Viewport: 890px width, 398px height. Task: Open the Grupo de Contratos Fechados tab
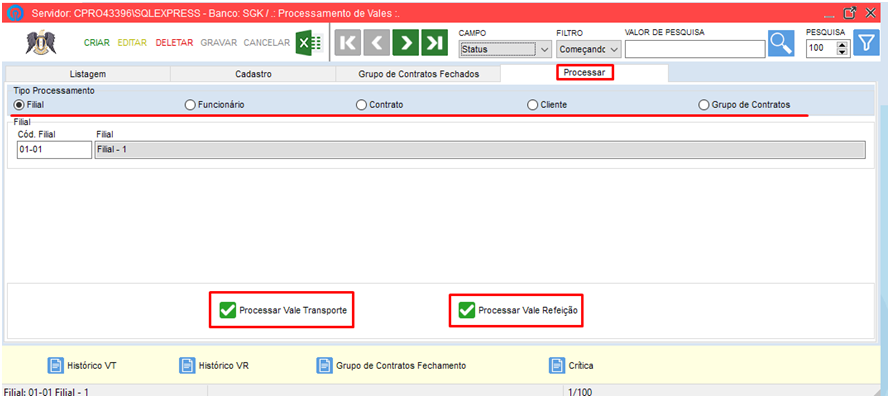coord(418,74)
